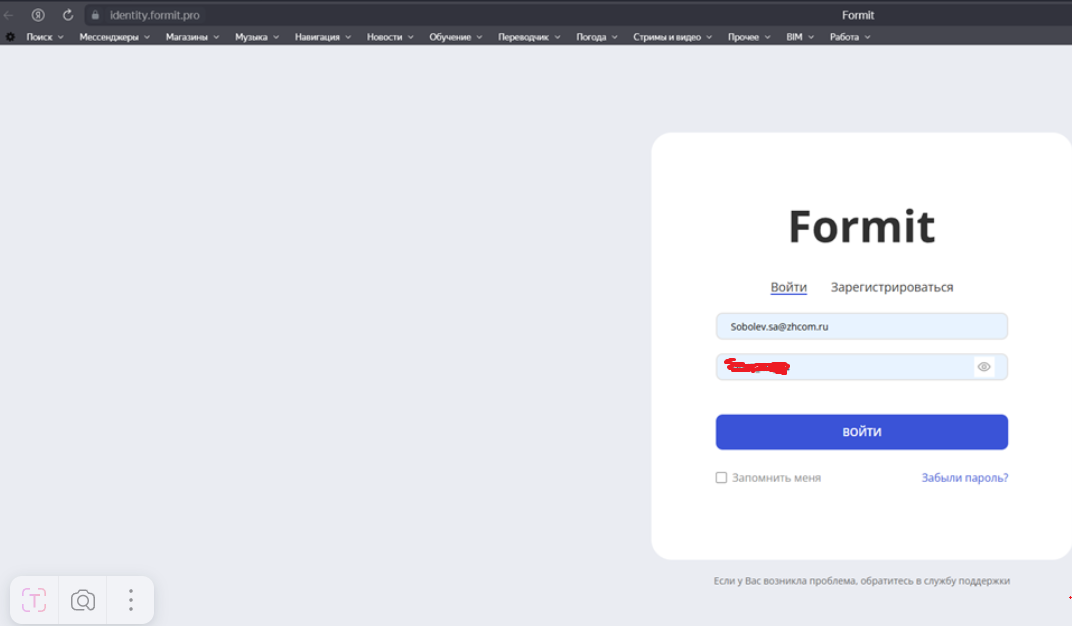Open the three-dot more options menu

[x=131, y=600]
